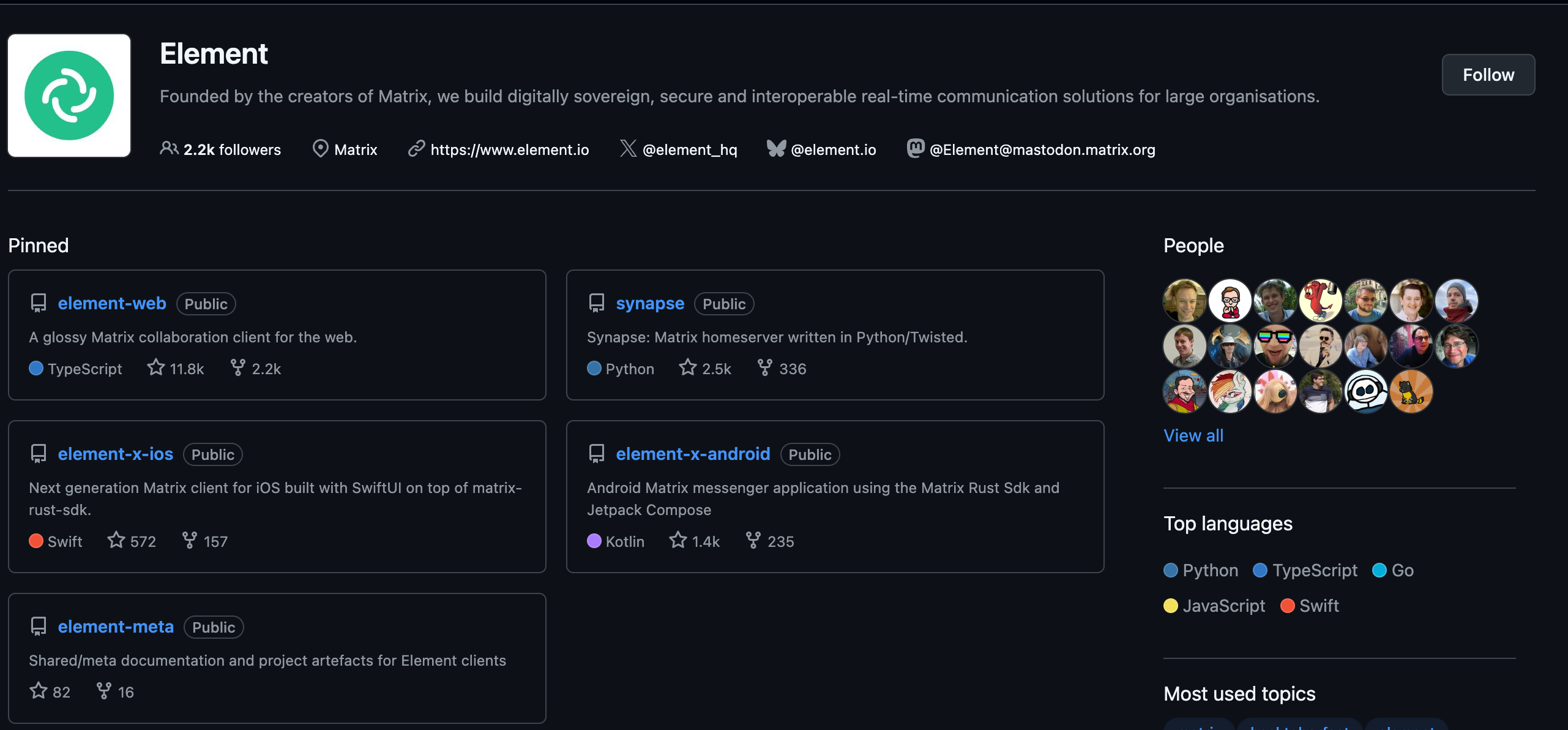Open the red cartoon devil member avatar
Image resolution: width=1568 pixels, height=730 pixels.
pyautogui.click(x=1321, y=301)
